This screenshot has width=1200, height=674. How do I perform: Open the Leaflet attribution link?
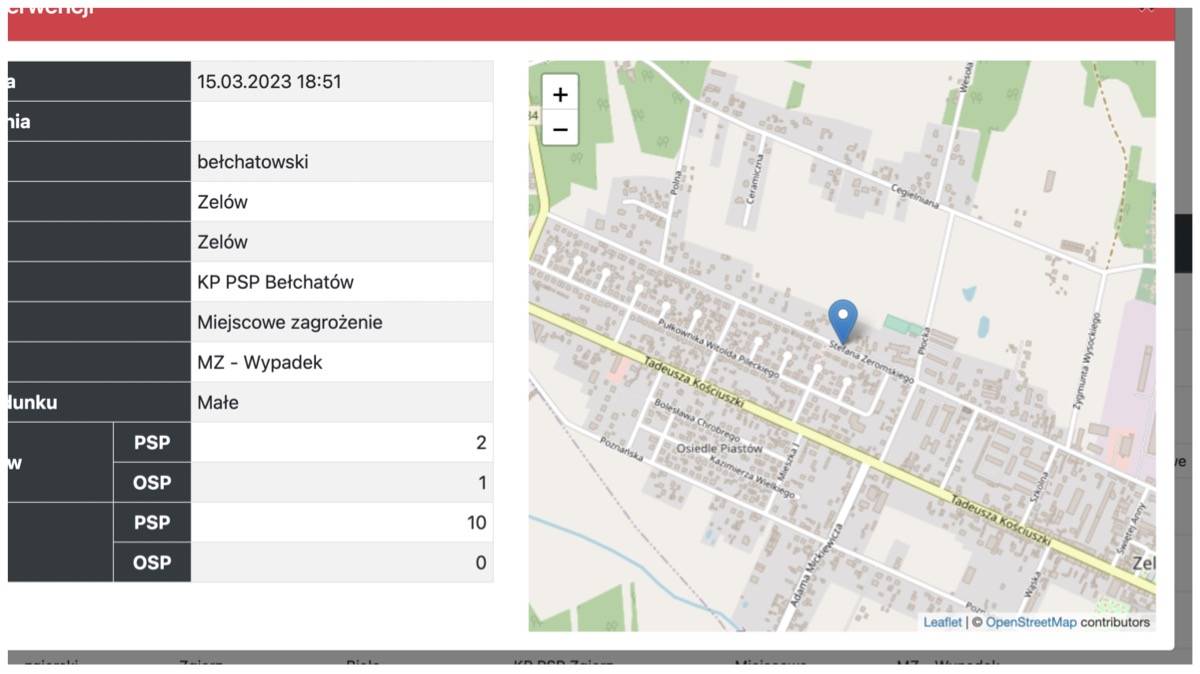(942, 622)
